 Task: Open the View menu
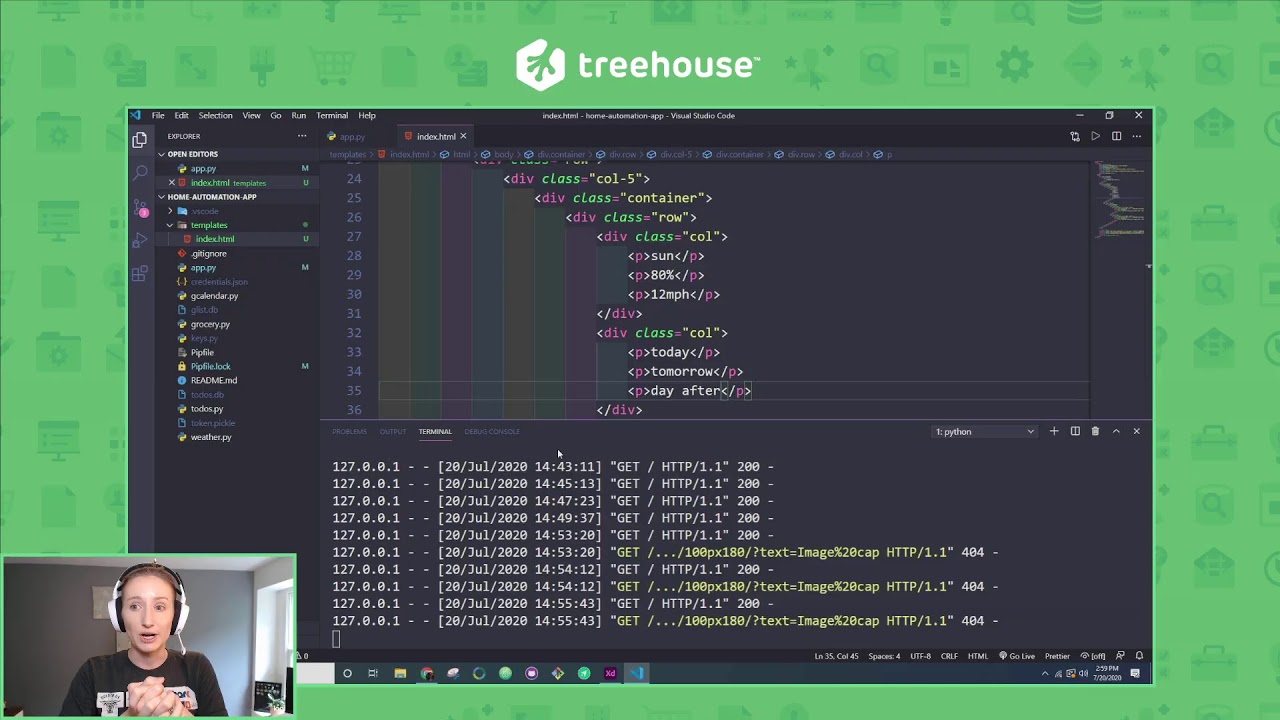[251, 115]
